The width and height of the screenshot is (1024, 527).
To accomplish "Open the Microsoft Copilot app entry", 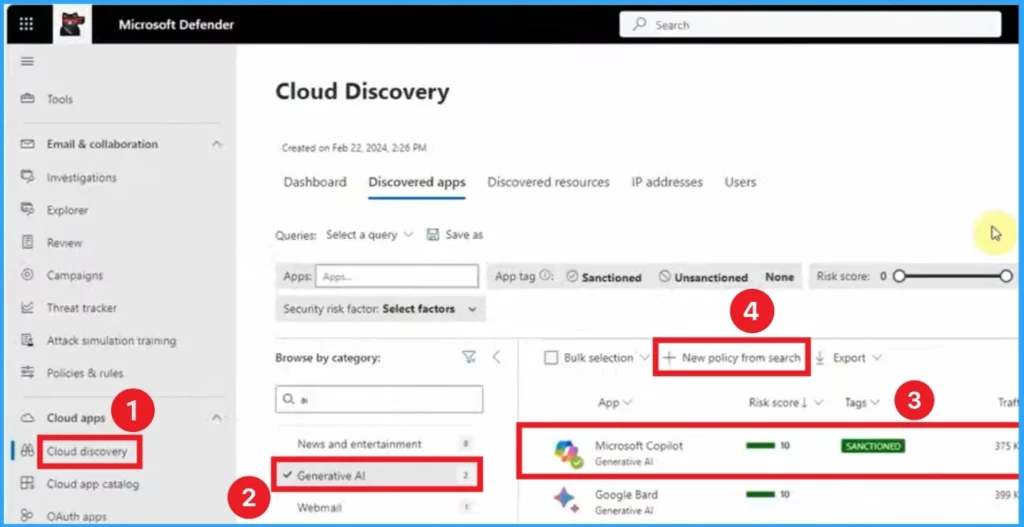I will [639, 445].
